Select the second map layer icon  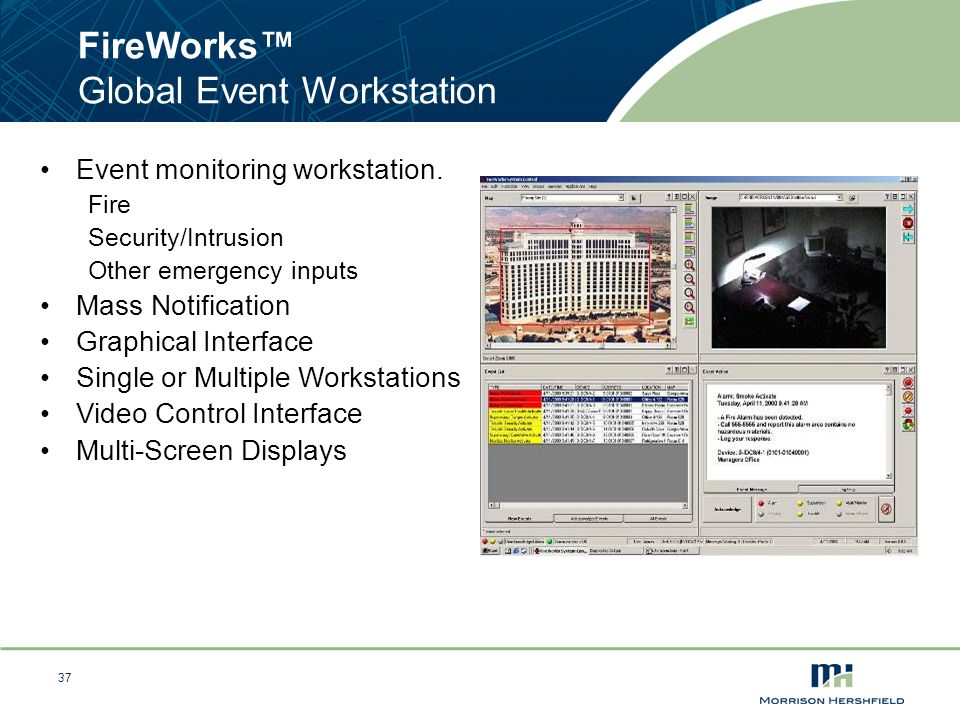[689, 223]
